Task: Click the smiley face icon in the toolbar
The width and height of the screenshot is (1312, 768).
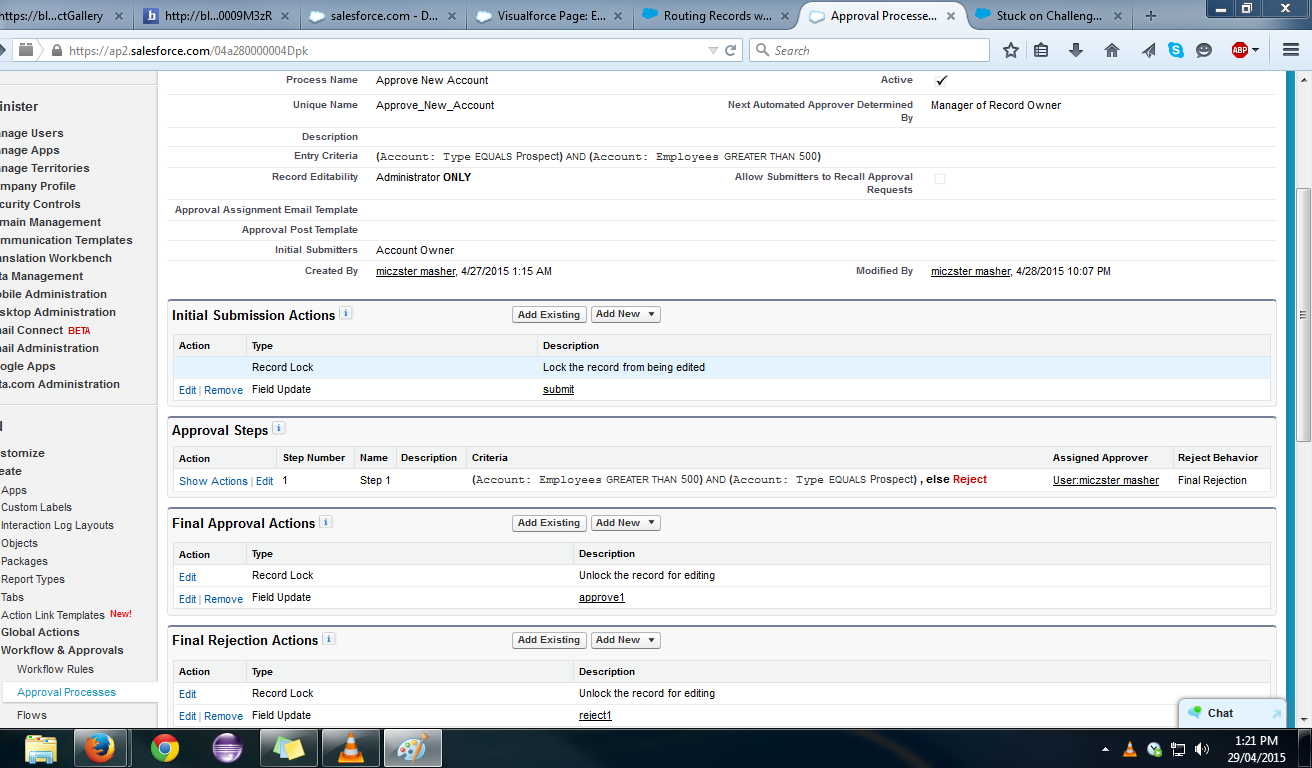Action: coord(1204,50)
